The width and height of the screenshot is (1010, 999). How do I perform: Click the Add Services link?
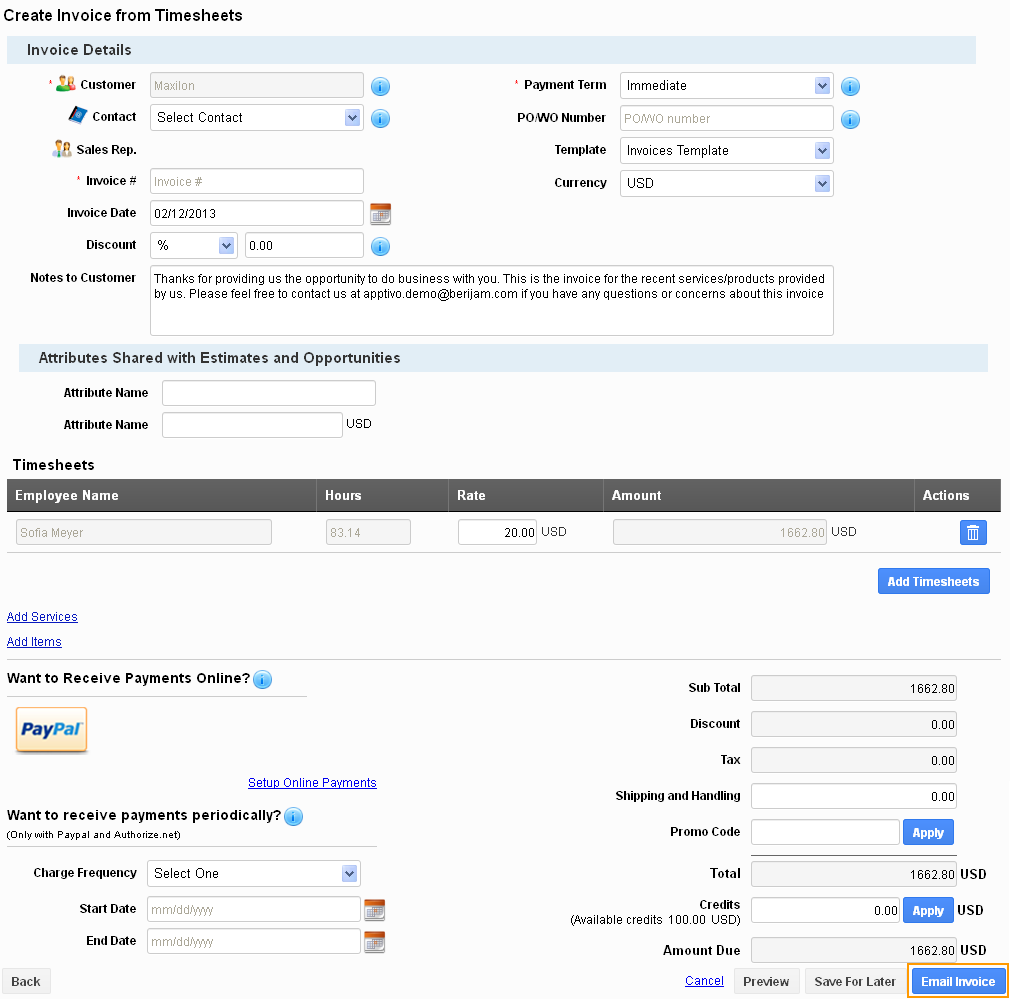pyautogui.click(x=42, y=616)
